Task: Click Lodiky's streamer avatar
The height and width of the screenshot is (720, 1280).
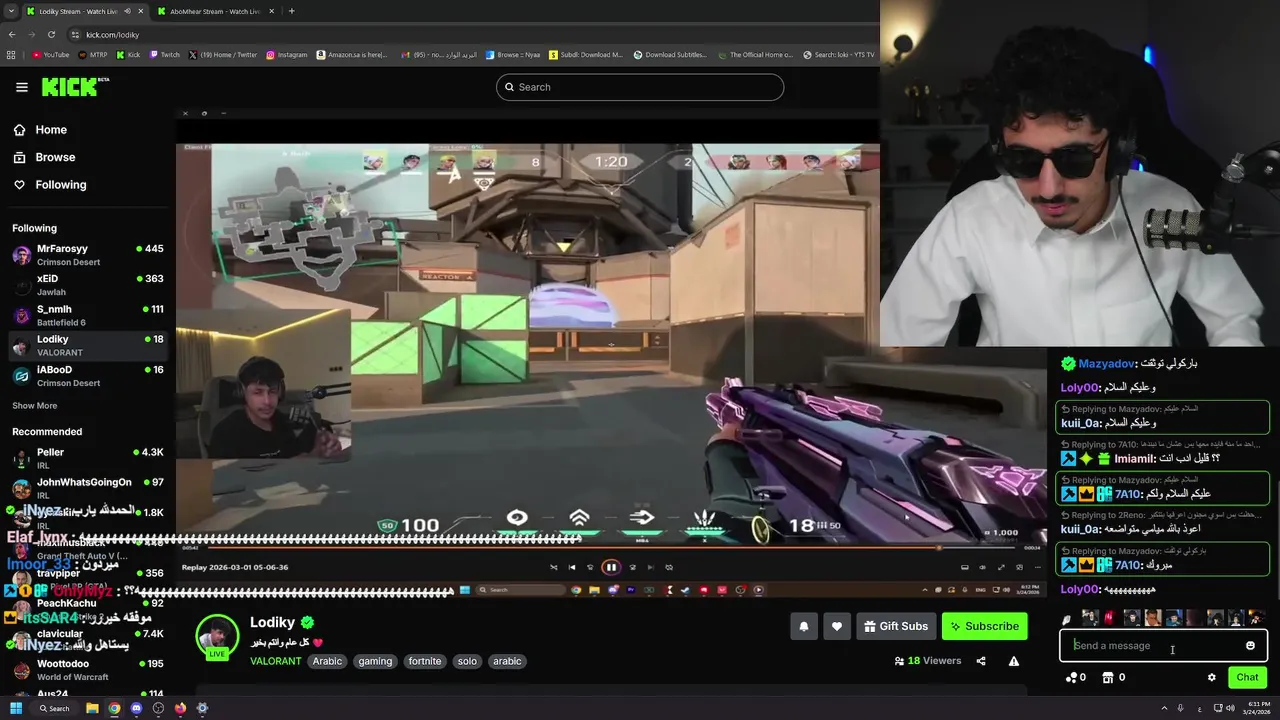Action: point(217,637)
